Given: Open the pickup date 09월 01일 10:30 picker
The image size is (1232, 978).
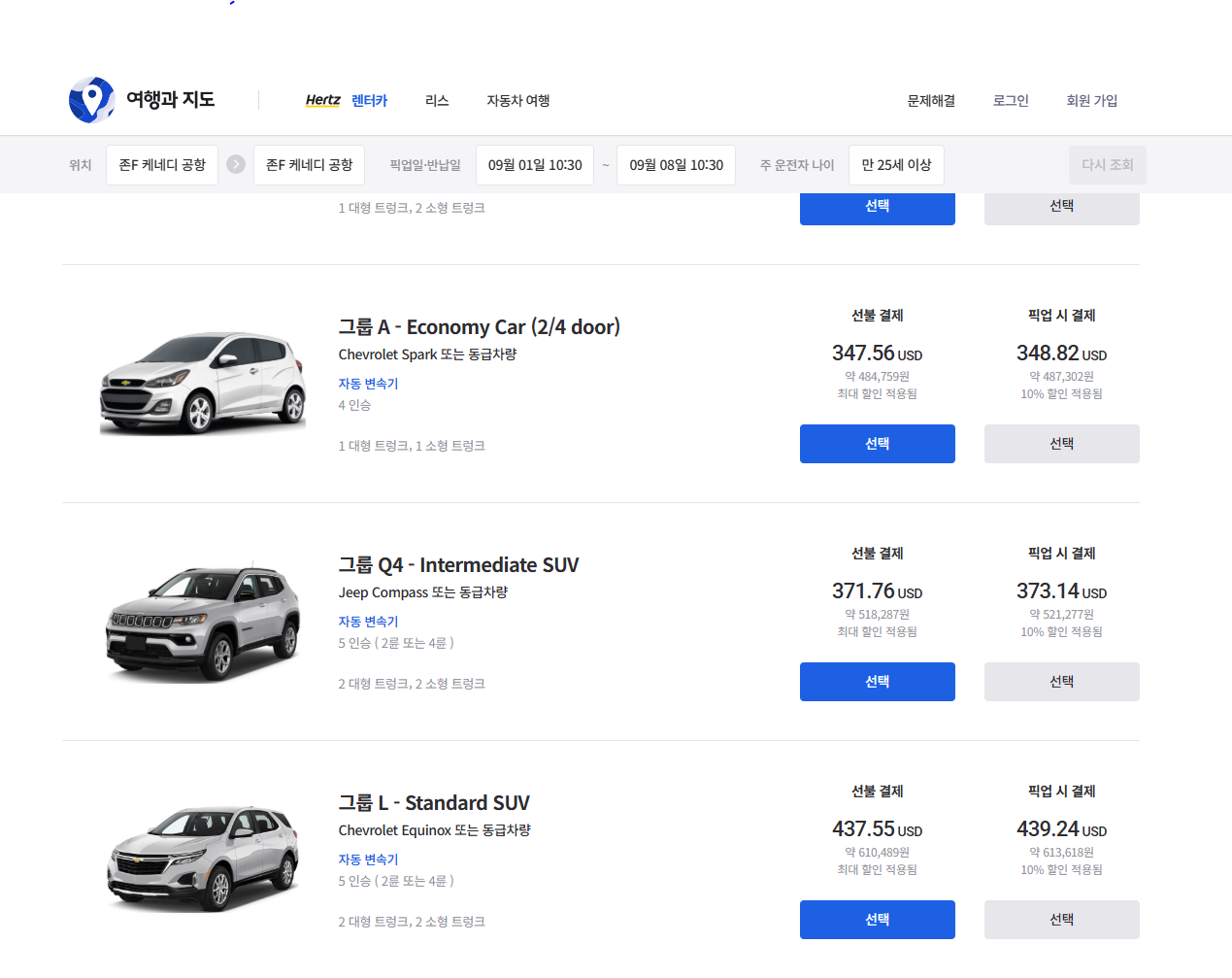Looking at the screenshot, I should [535, 165].
